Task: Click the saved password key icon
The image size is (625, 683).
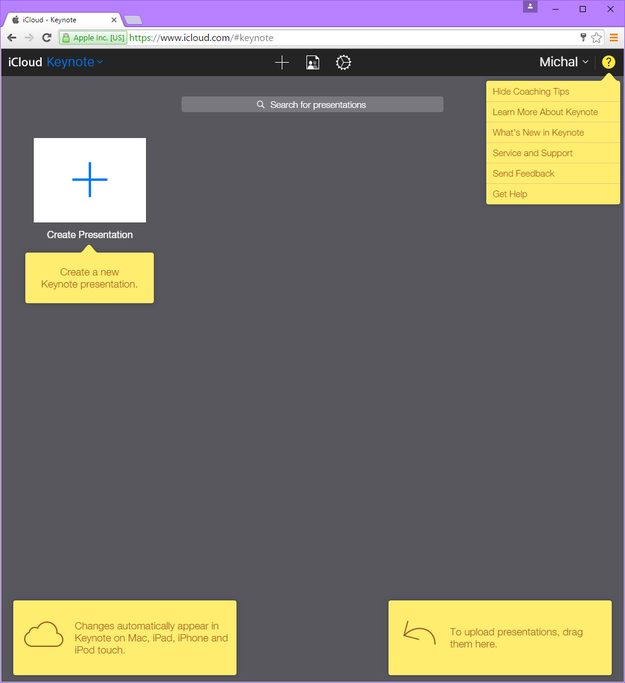Action: pos(583,37)
